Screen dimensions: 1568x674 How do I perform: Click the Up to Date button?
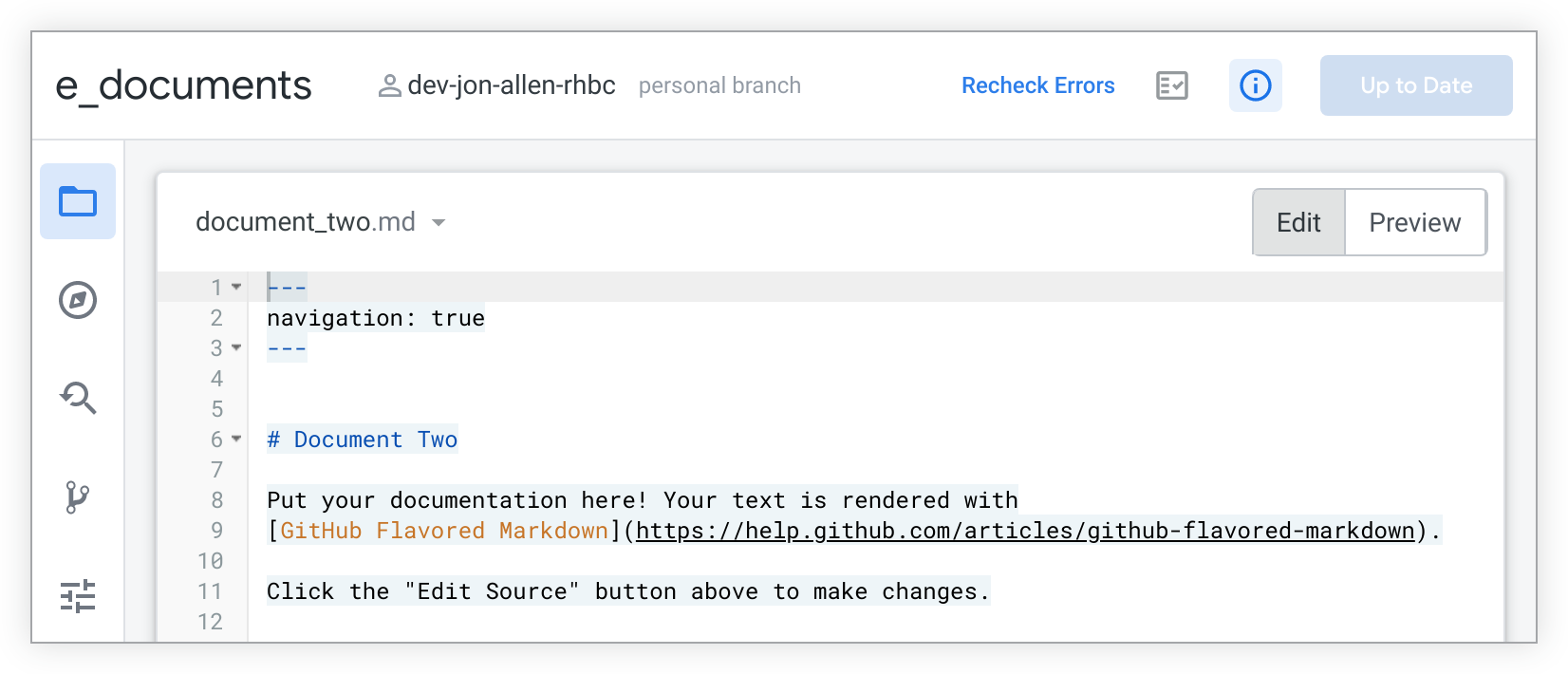(1415, 85)
